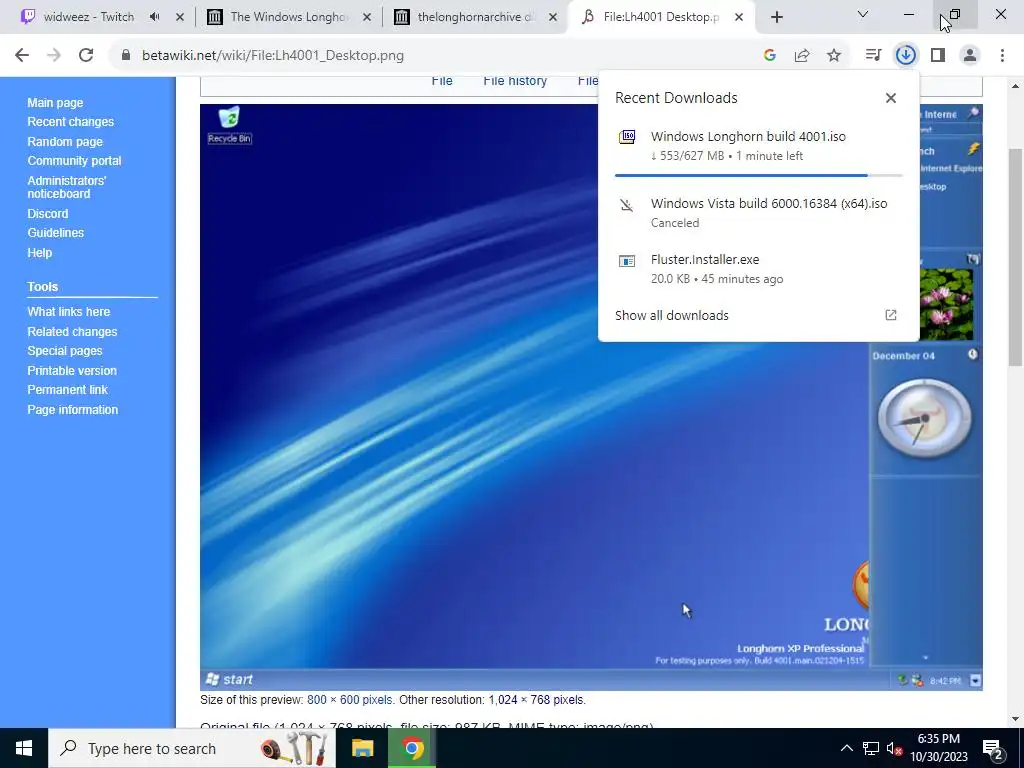Open Administrators' noticeboard link
Screen dimensions: 1024x768
[67, 187]
